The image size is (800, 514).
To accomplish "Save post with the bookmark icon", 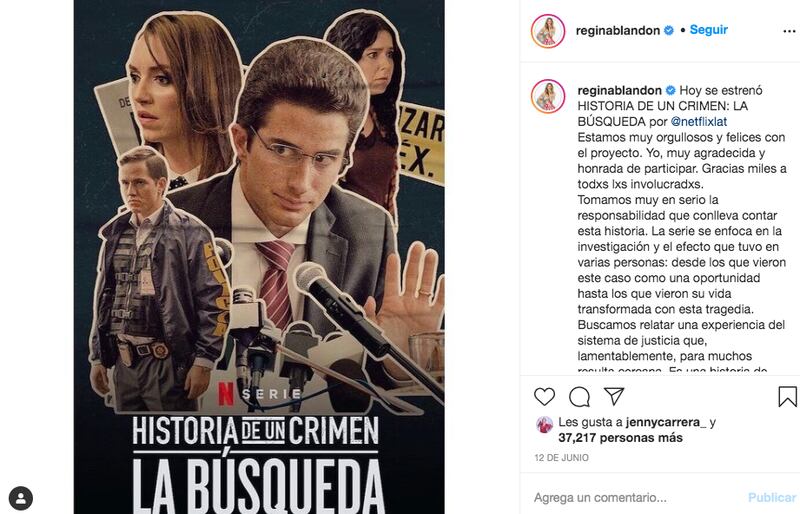I will [787, 397].
